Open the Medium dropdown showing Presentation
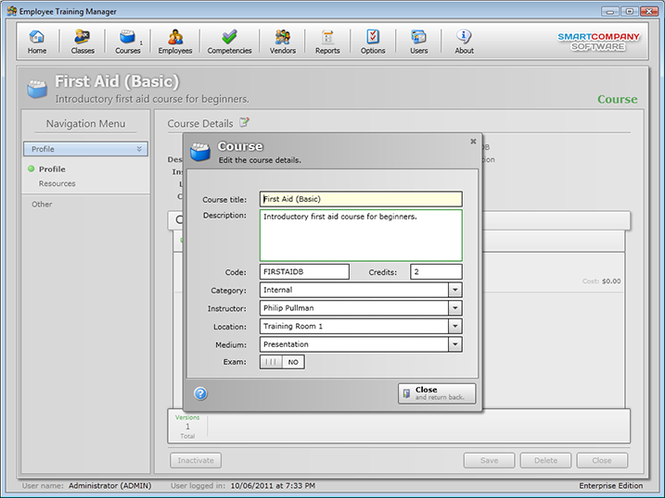Viewport: 665px width, 498px height. click(x=455, y=344)
